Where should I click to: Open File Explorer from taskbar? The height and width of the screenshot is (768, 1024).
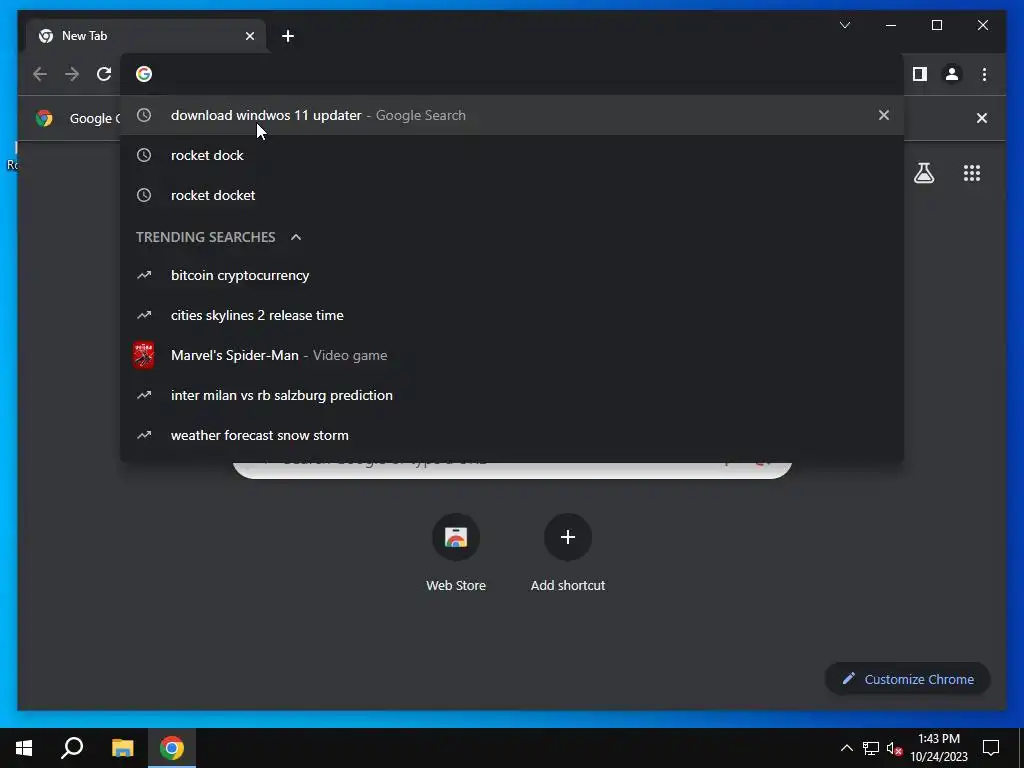point(122,748)
